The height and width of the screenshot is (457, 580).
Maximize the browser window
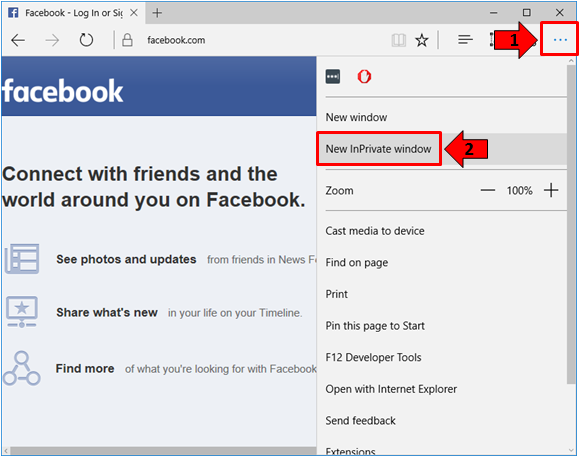click(x=526, y=13)
